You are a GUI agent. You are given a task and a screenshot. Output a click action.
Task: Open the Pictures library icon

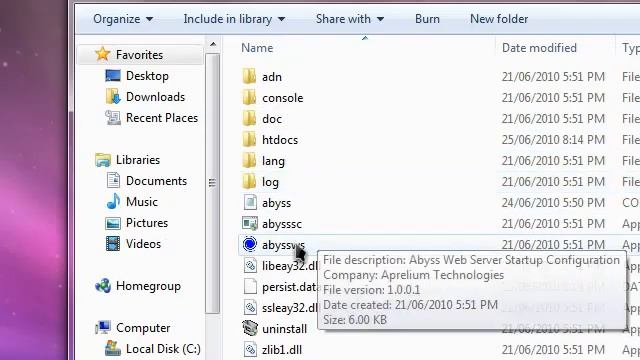tap(113, 223)
